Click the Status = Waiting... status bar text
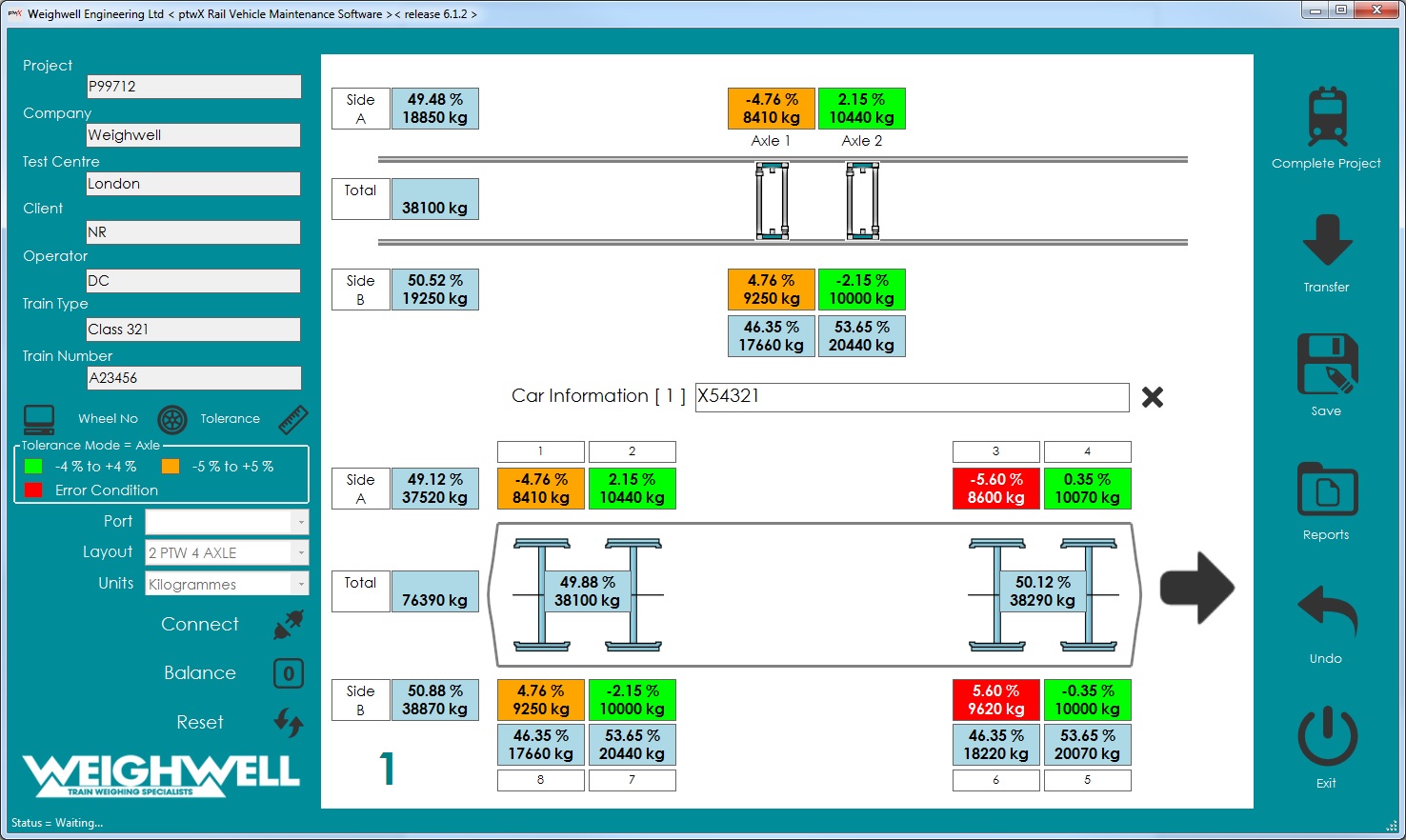 click(x=57, y=823)
